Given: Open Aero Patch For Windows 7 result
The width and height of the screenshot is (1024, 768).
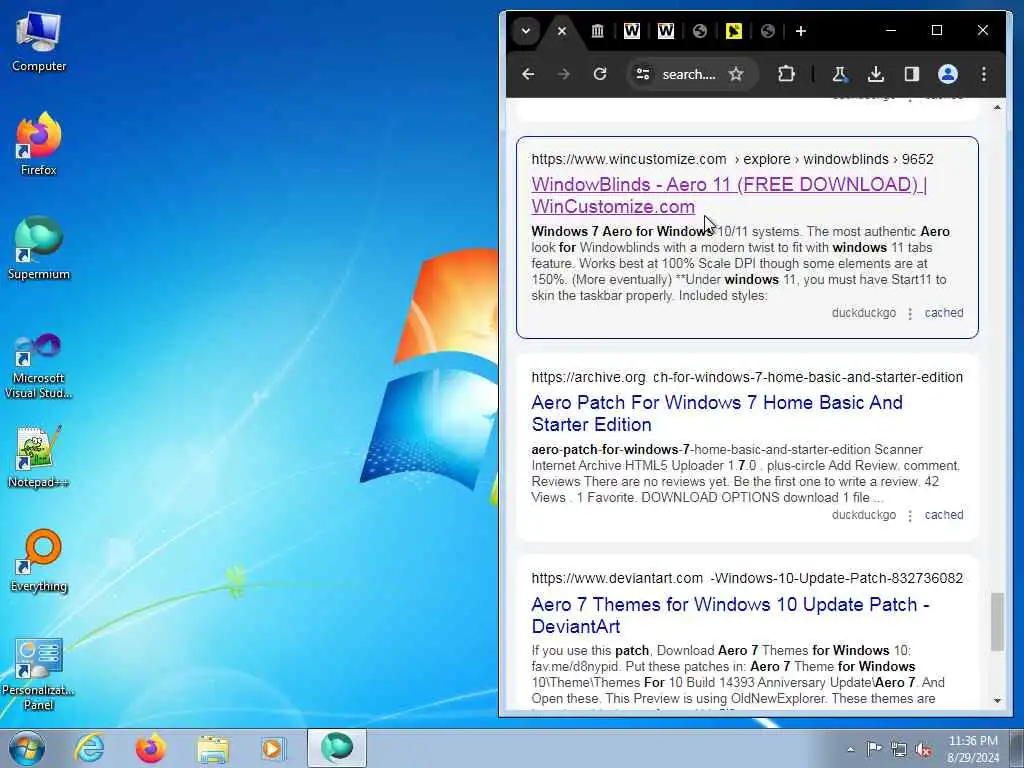Looking at the screenshot, I should [x=717, y=413].
